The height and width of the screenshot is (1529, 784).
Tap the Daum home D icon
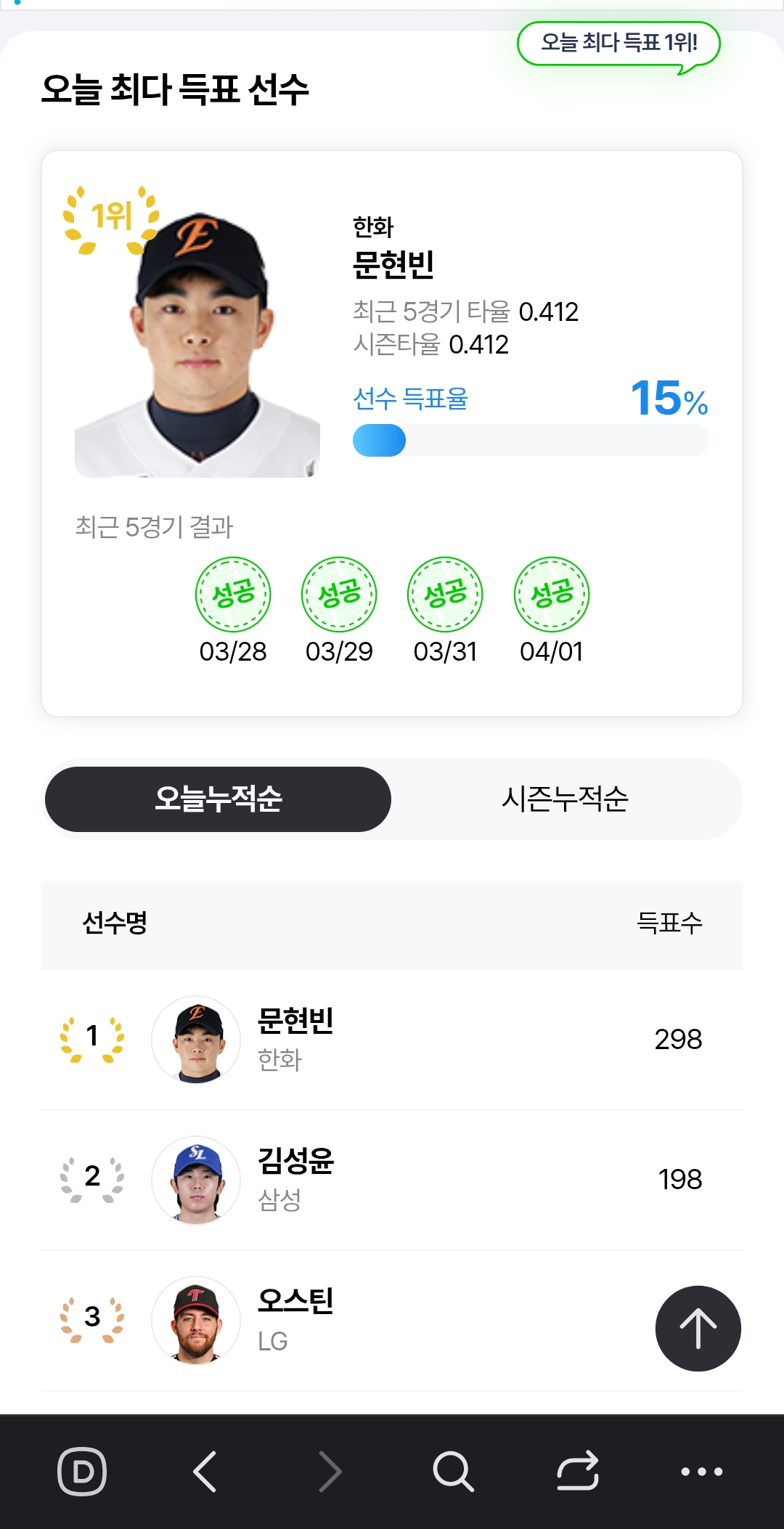click(x=82, y=1472)
